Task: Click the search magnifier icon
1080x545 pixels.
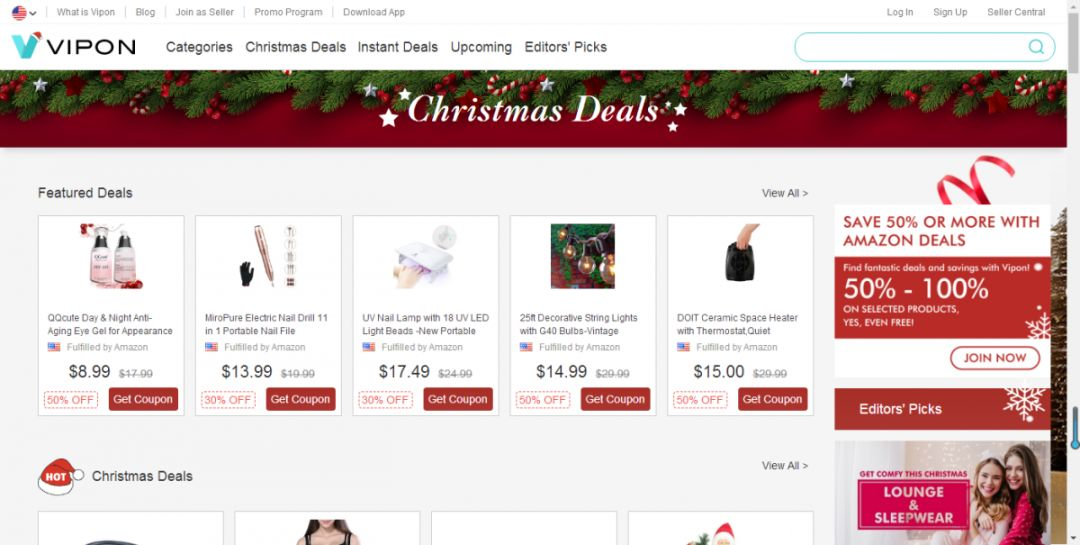Action: (1036, 47)
